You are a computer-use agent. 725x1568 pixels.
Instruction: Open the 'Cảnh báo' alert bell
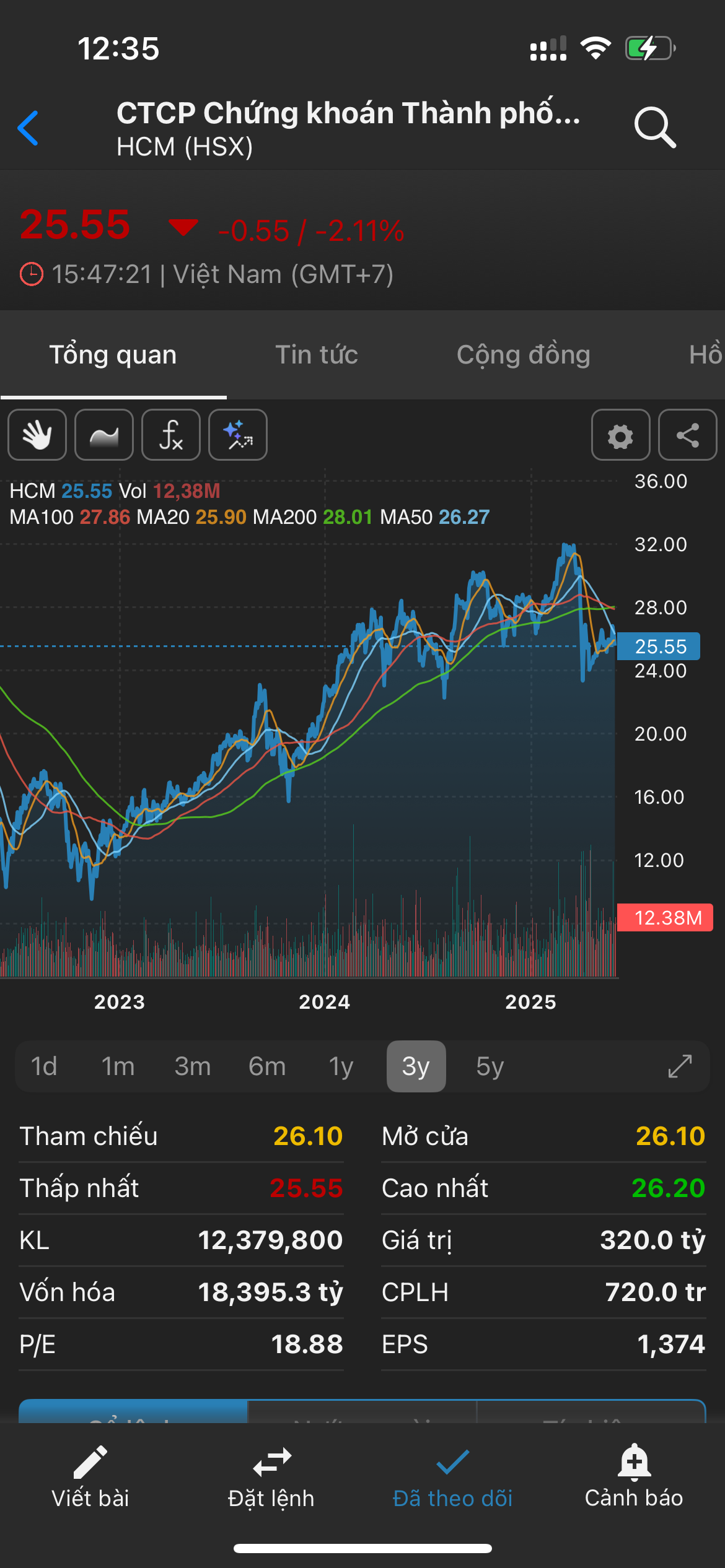tap(634, 1478)
